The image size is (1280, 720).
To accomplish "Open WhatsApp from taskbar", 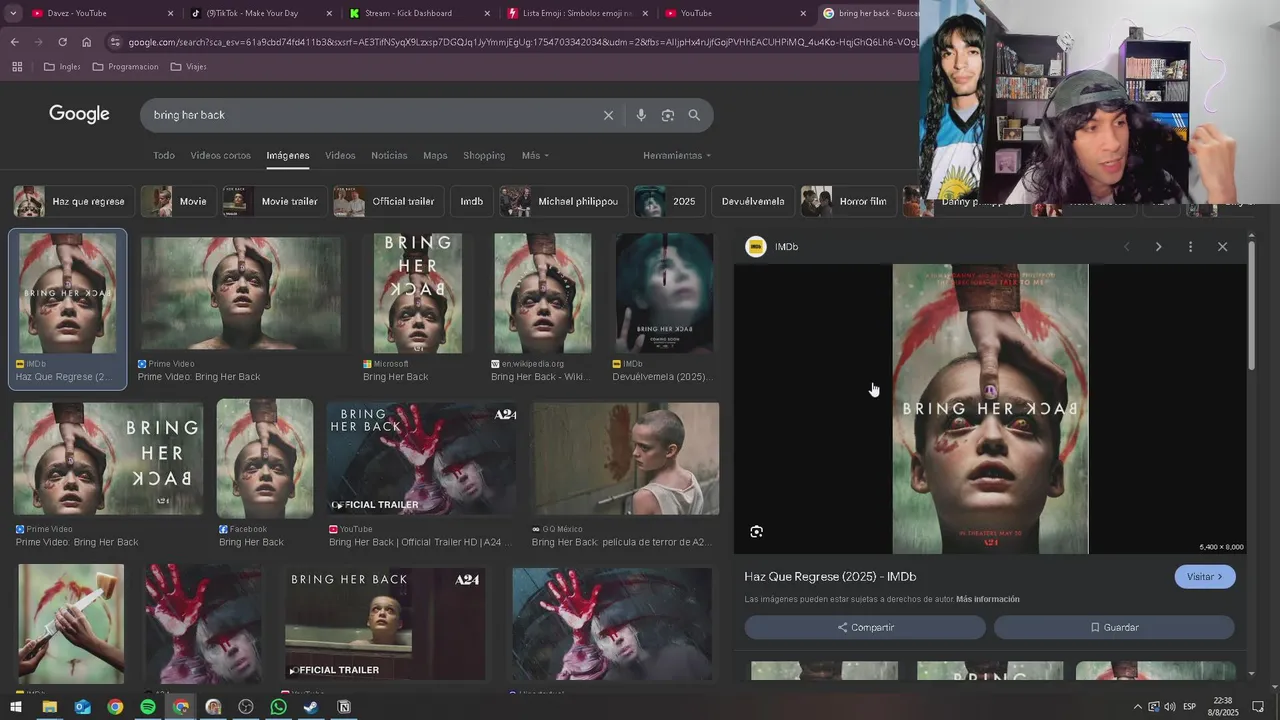I will pyautogui.click(x=279, y=707).
